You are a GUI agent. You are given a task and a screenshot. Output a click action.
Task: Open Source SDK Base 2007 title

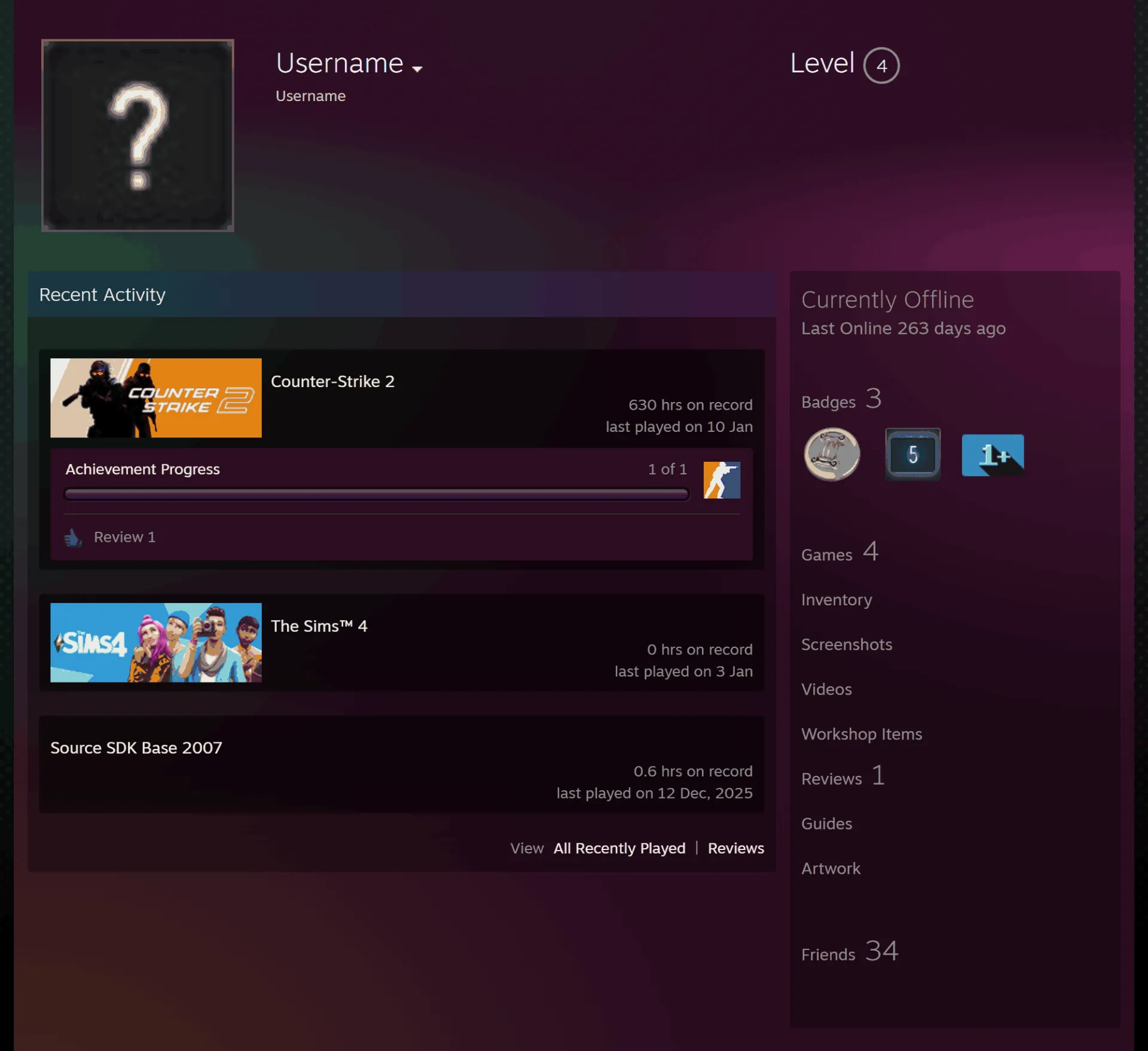click(x=136, y=748)
